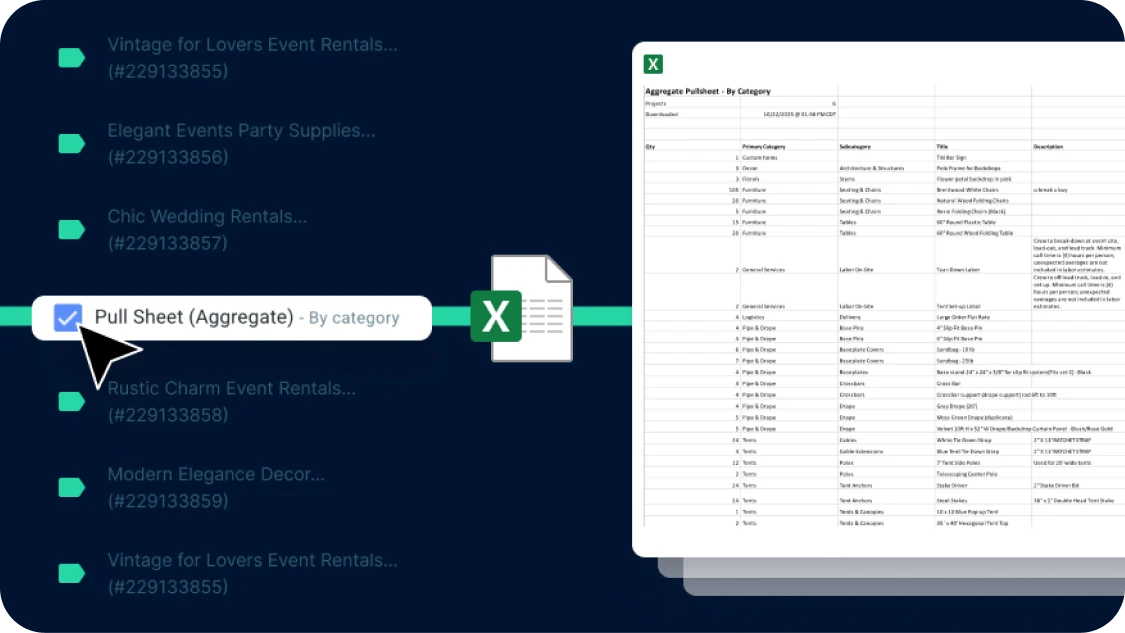Select the tag icon beside Vintage for Lovers (#229133855)
This screenshot has width=1125, height=633.
click(70, 57)
